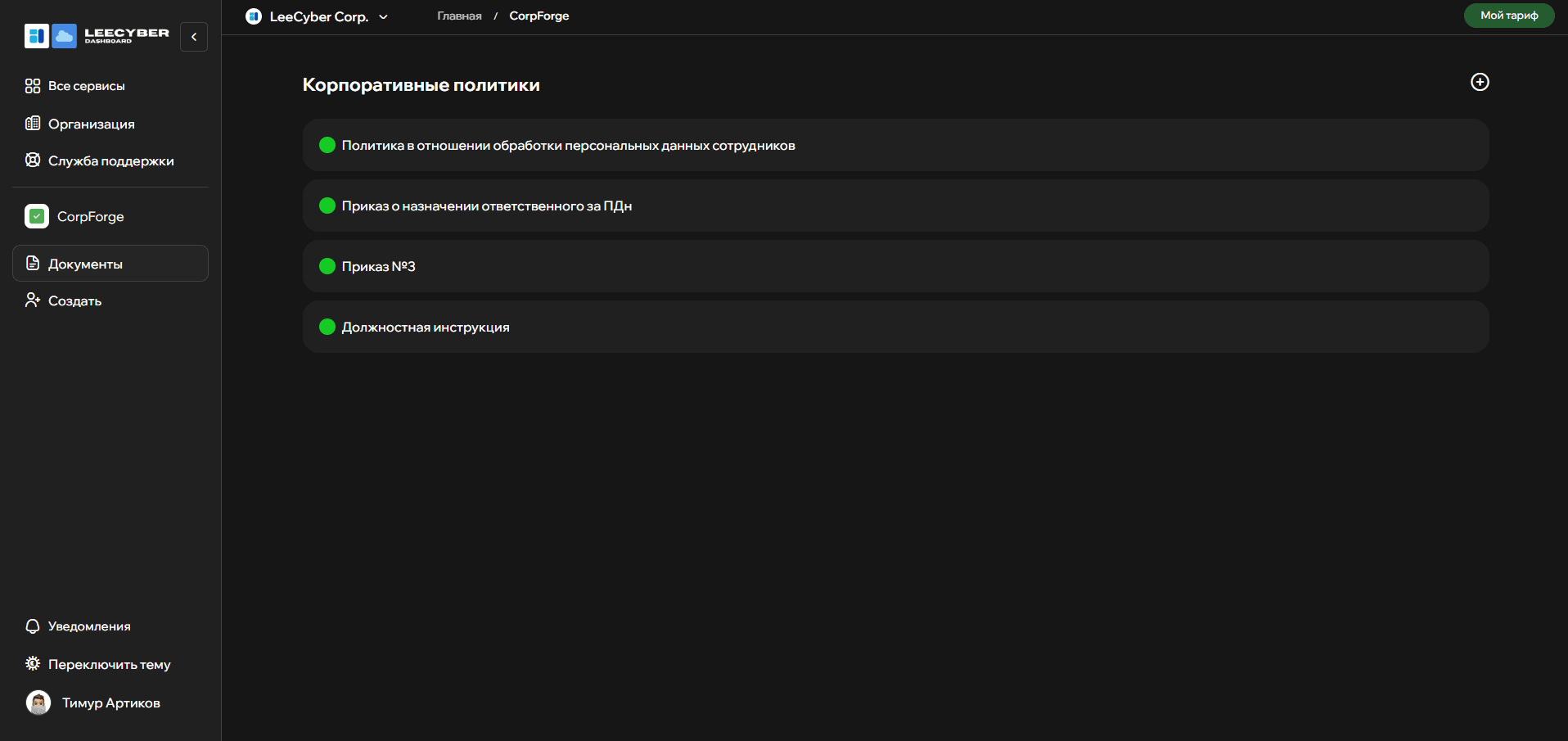Collapse the sidebar with the chevron button
The image size is (1568, 741).
point(194,37)
